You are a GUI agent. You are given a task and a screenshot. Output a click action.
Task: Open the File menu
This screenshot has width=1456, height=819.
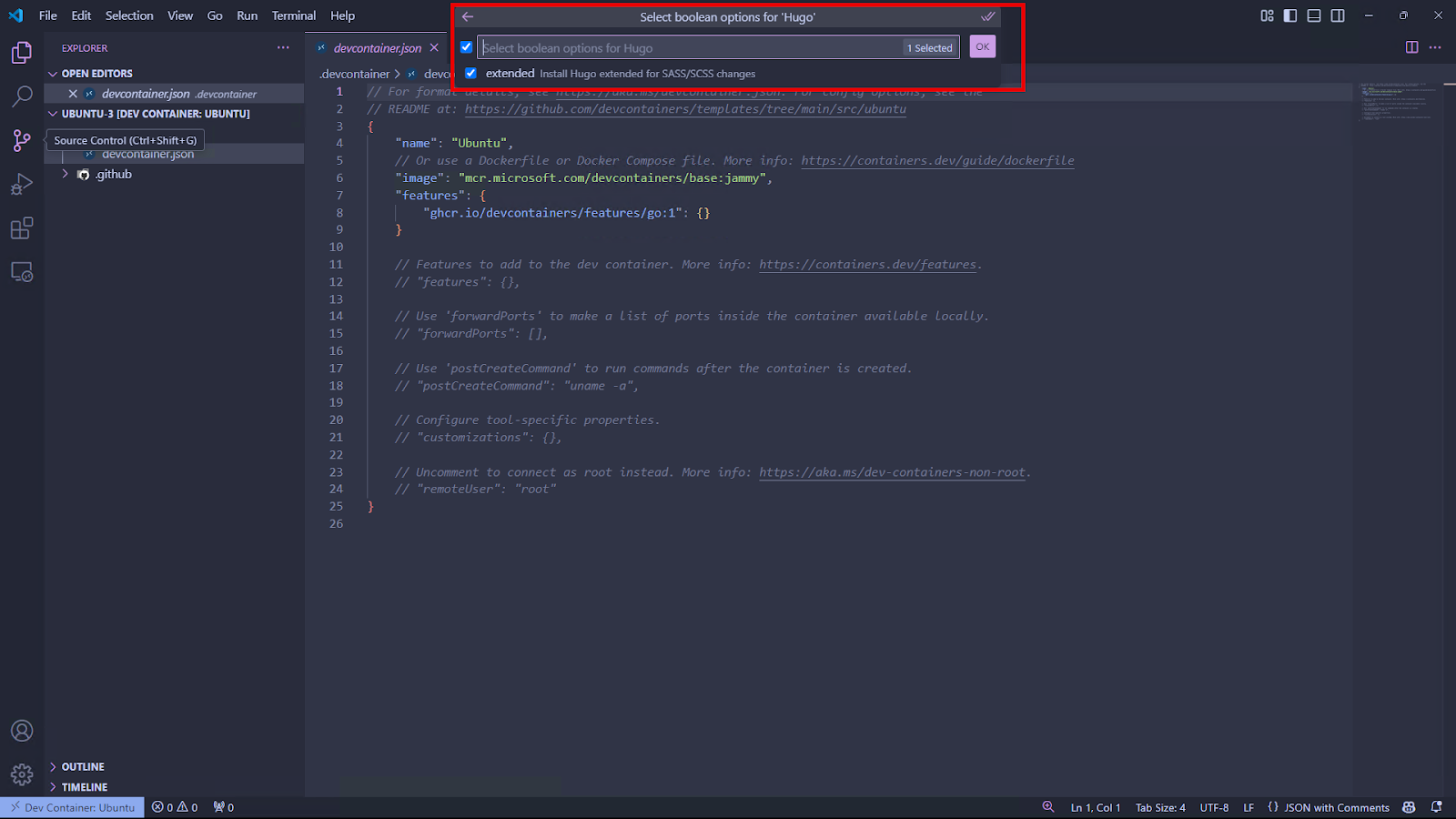coord(48,15)
